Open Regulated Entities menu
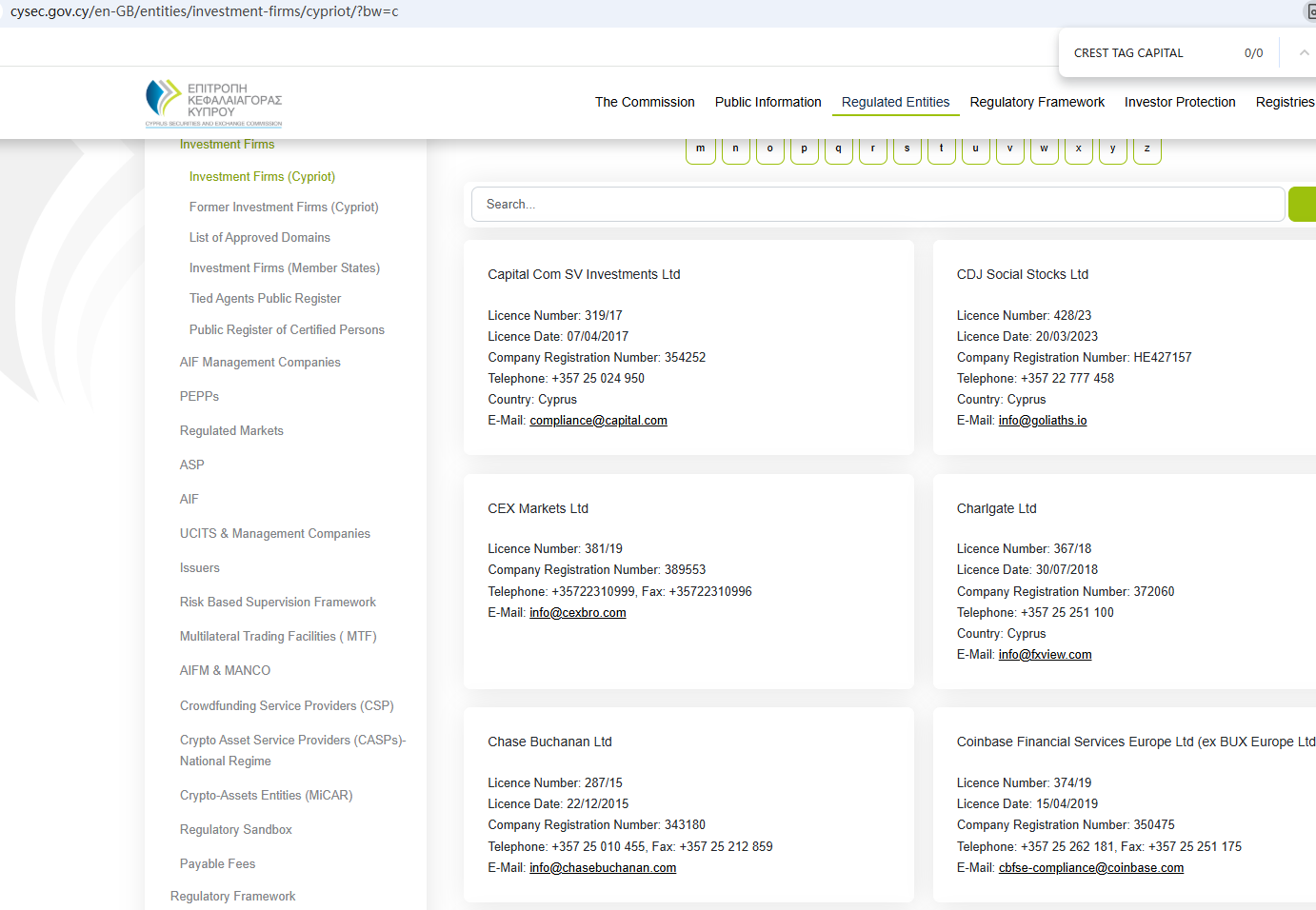 (895, 102)
